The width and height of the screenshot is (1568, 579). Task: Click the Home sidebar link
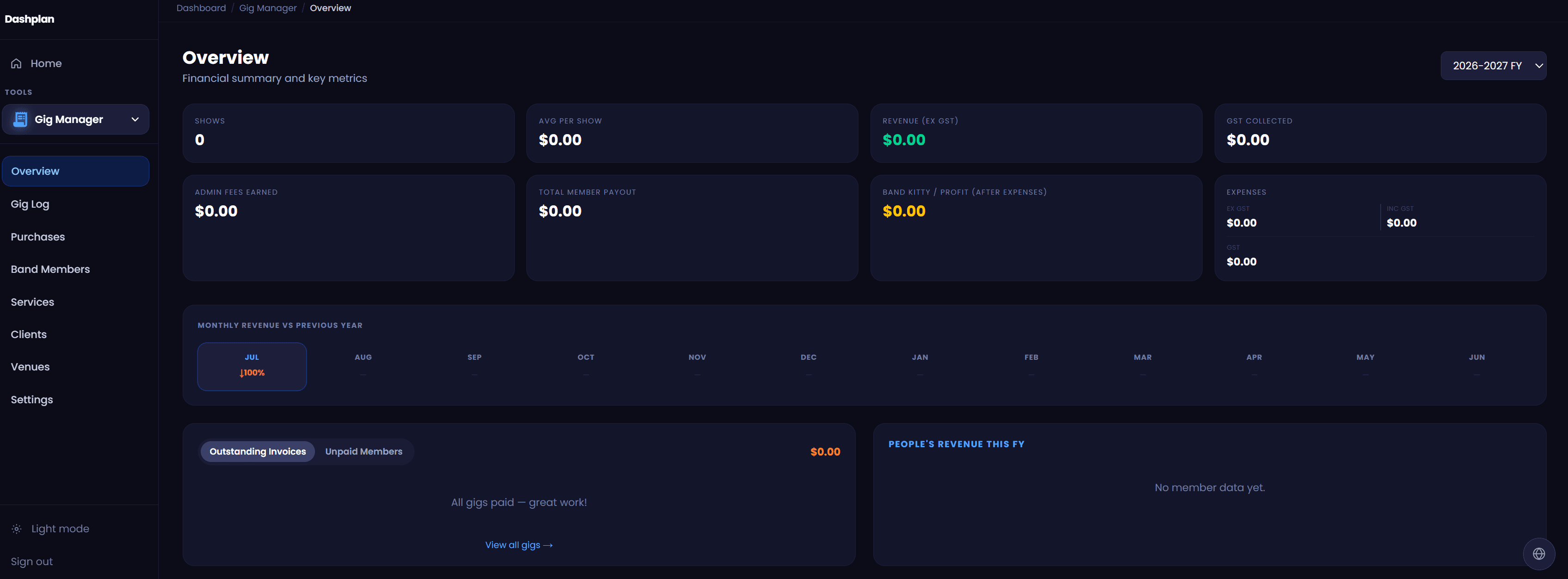[x=46, y=63]
